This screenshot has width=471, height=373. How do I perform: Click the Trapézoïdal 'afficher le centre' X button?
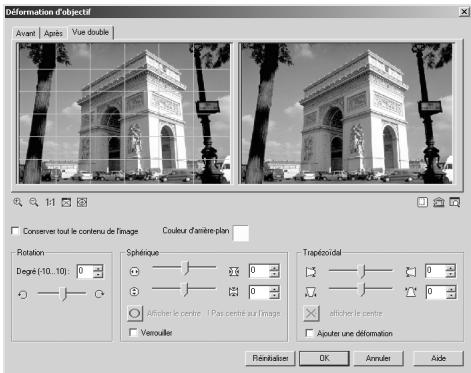point(311,313)
